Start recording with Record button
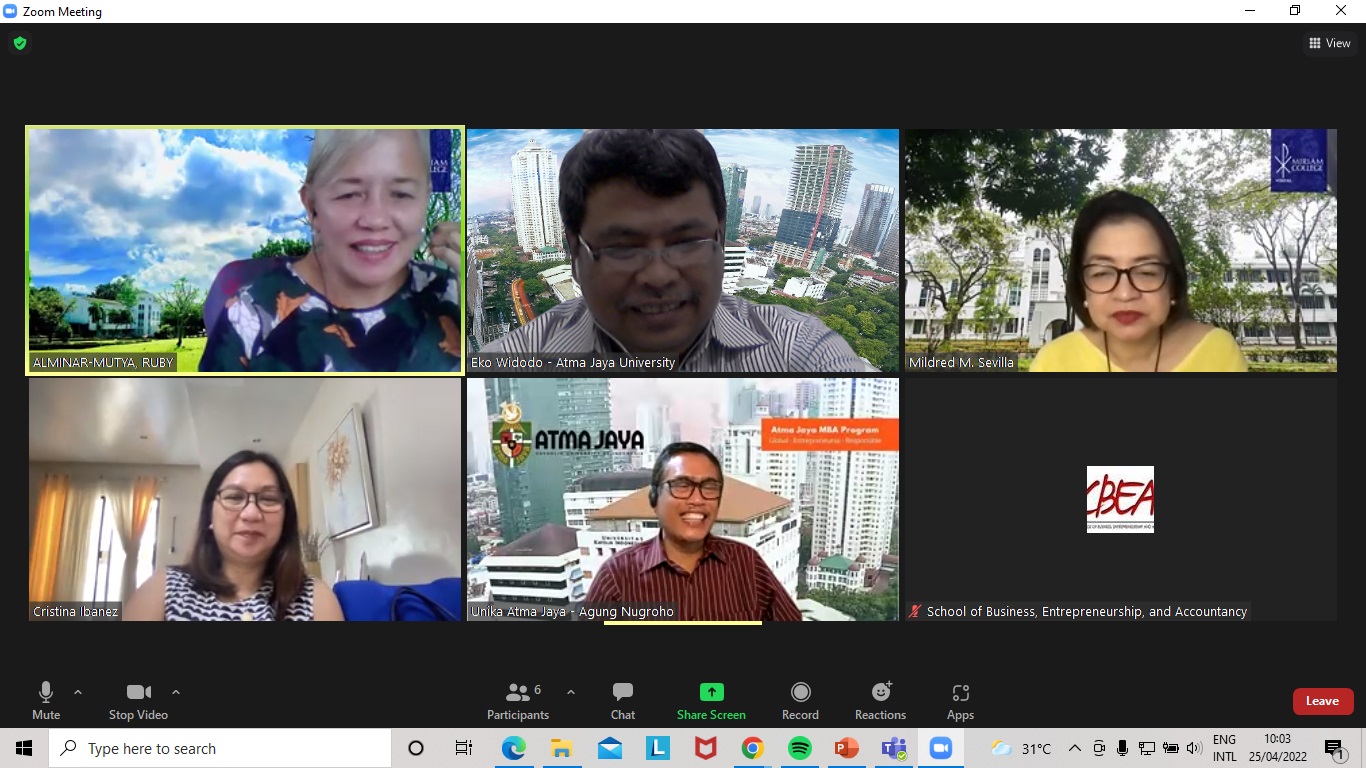1366x768 pixels. coord(800,700)
